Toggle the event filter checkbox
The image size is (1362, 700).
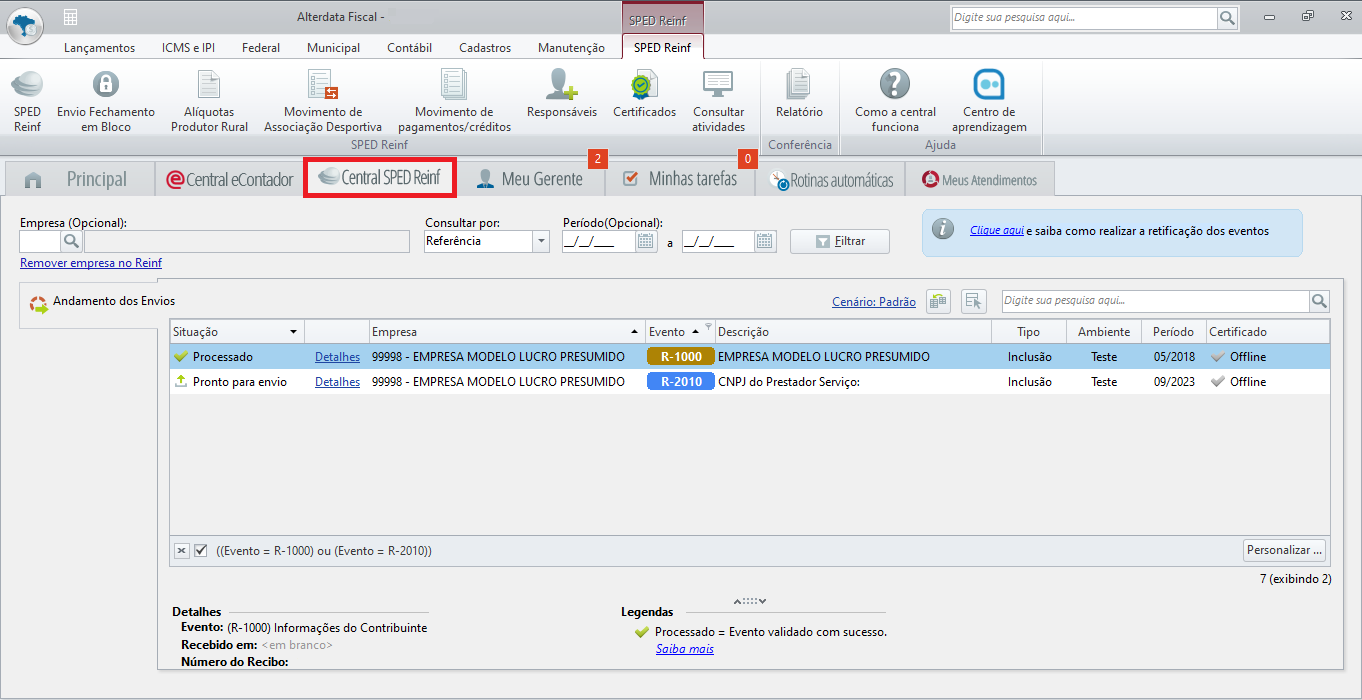tap(201, 550)
